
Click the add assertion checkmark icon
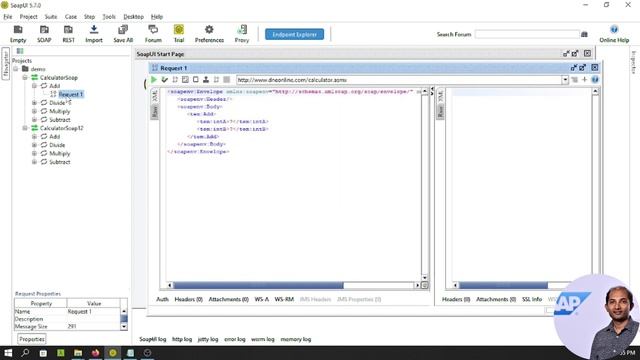click(x=164, y=80)
